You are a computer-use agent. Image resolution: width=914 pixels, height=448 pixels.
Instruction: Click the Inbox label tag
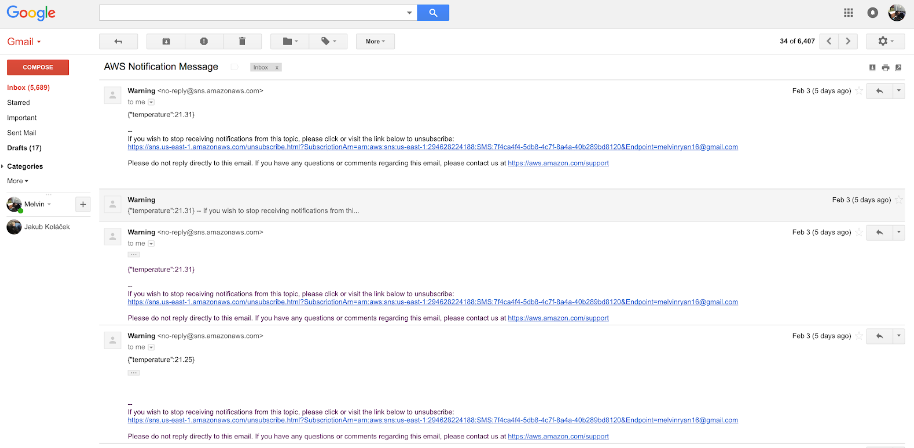click(x=261, y=68)
